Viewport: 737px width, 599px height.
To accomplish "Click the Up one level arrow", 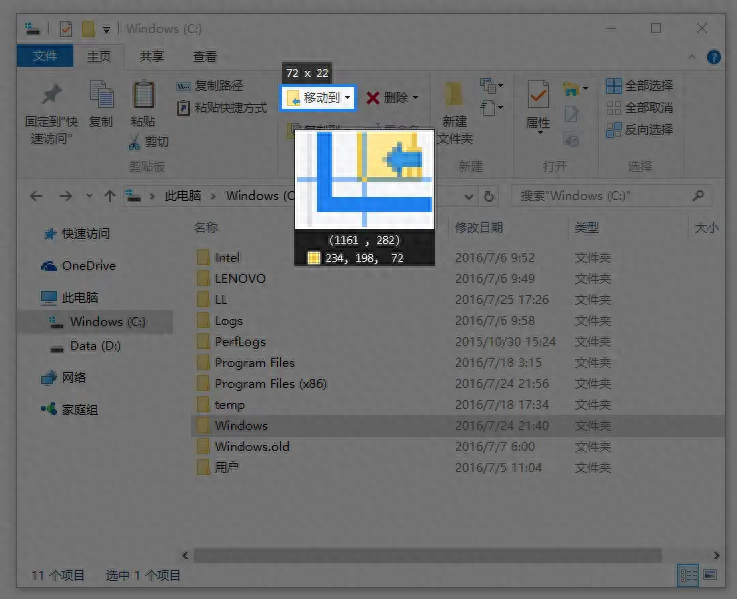I will click(110, 196).
